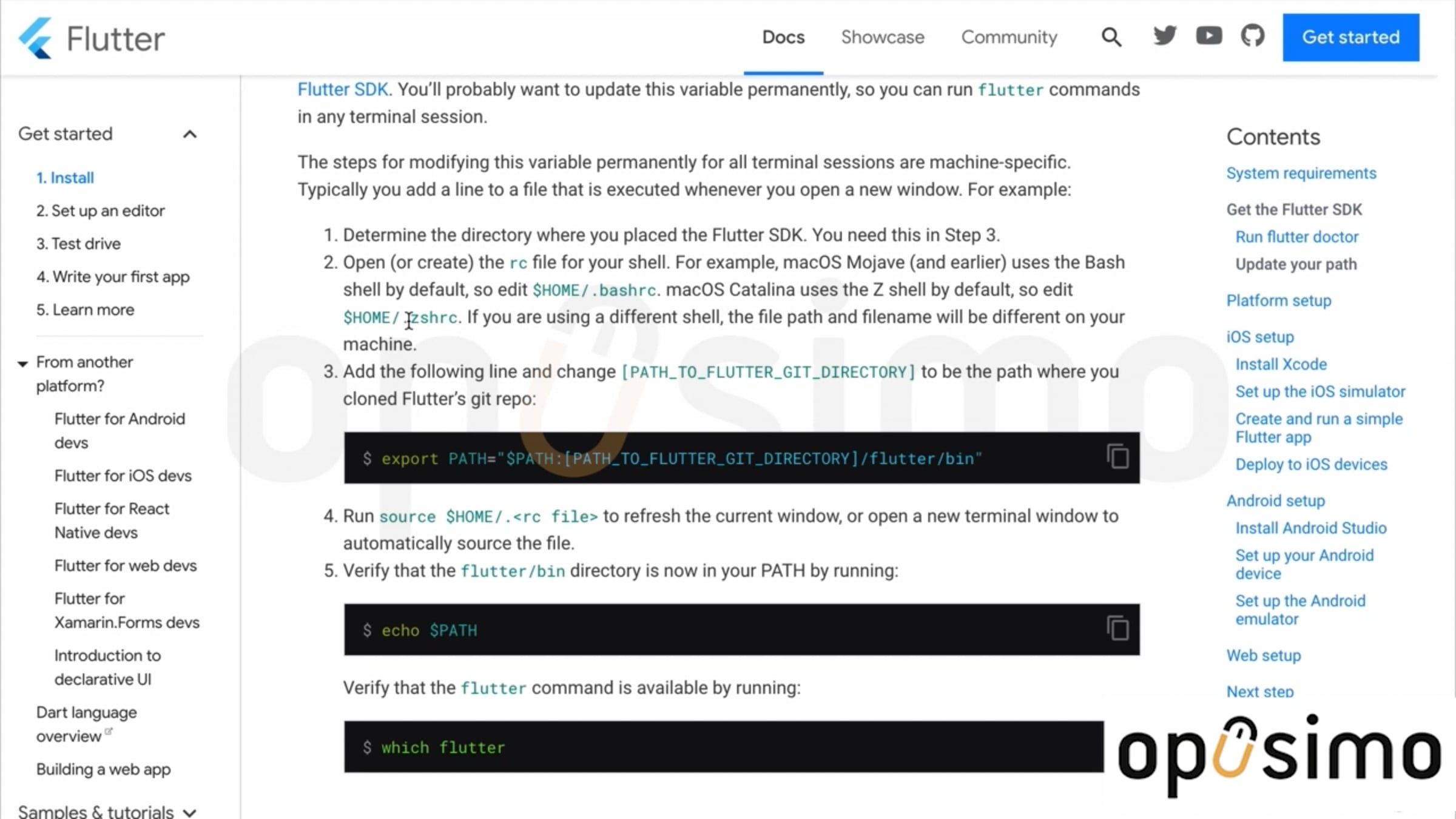Follow the Flutter SDK hyperlink
The width and height of the screenshot is (1456, 819).
click(343, 89)
